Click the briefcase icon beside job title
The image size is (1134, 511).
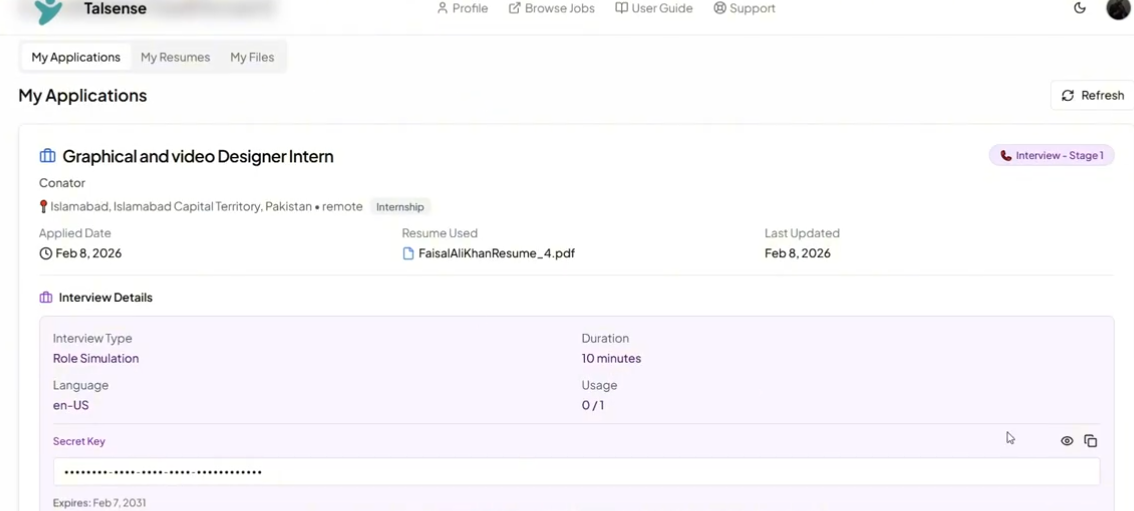coord(48,156)
